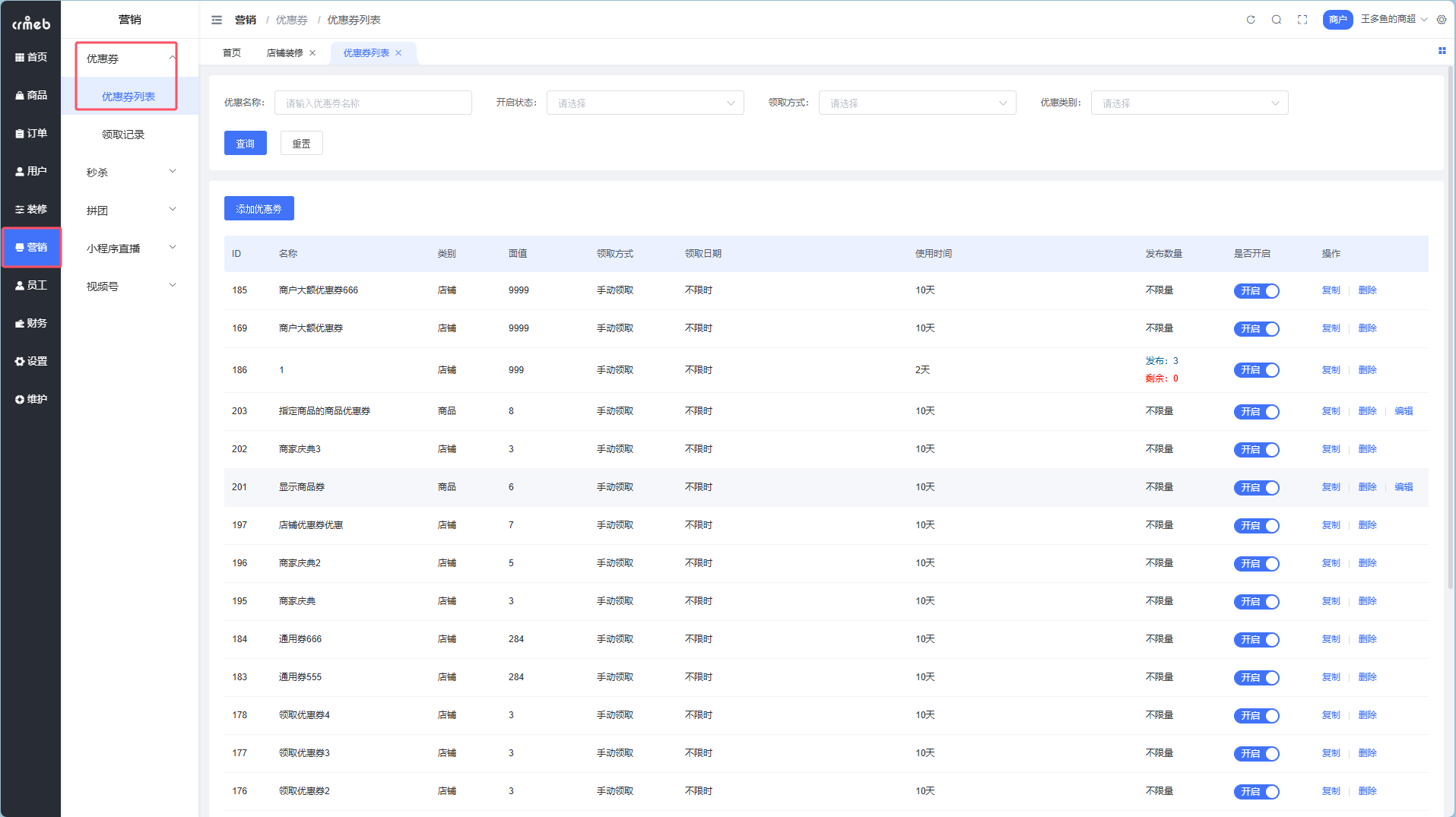Click the 优惠名称 input field
The image size is (1456, 817).
[373, 103]
